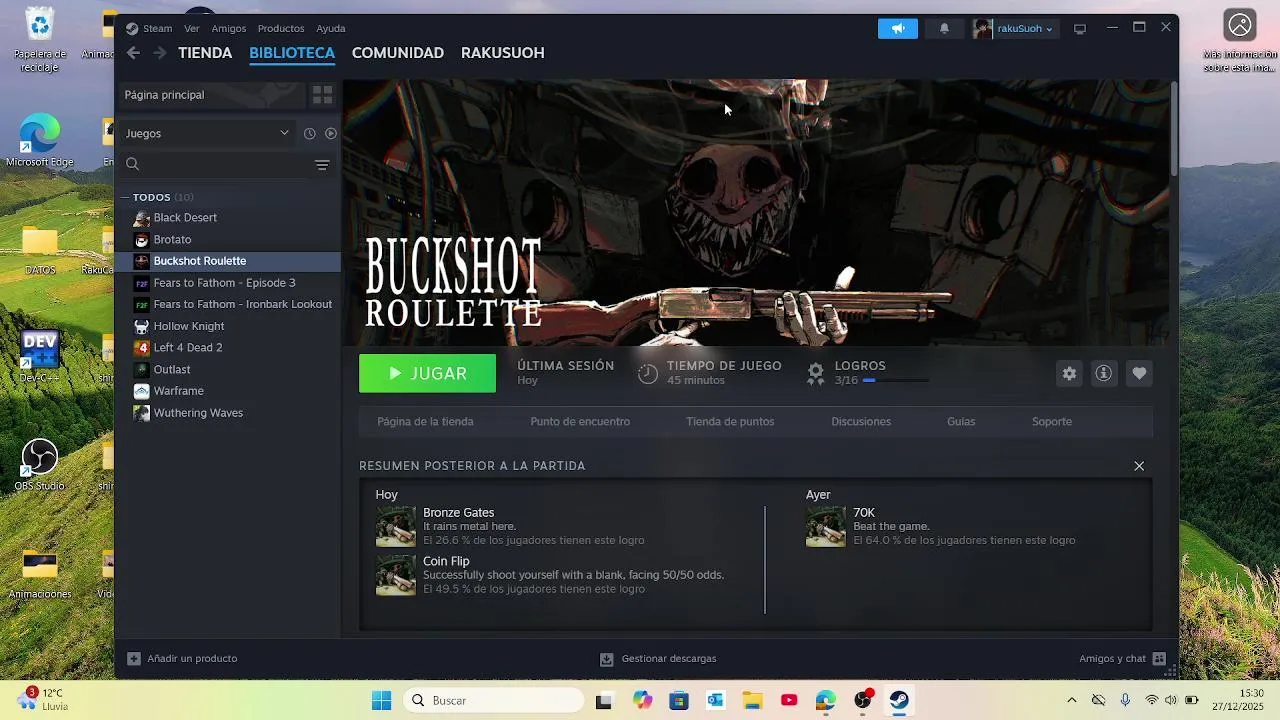This screenshot has height=720, width=1280.
Task: Open Tienda de puntos link
Action: tap(730, 421)
